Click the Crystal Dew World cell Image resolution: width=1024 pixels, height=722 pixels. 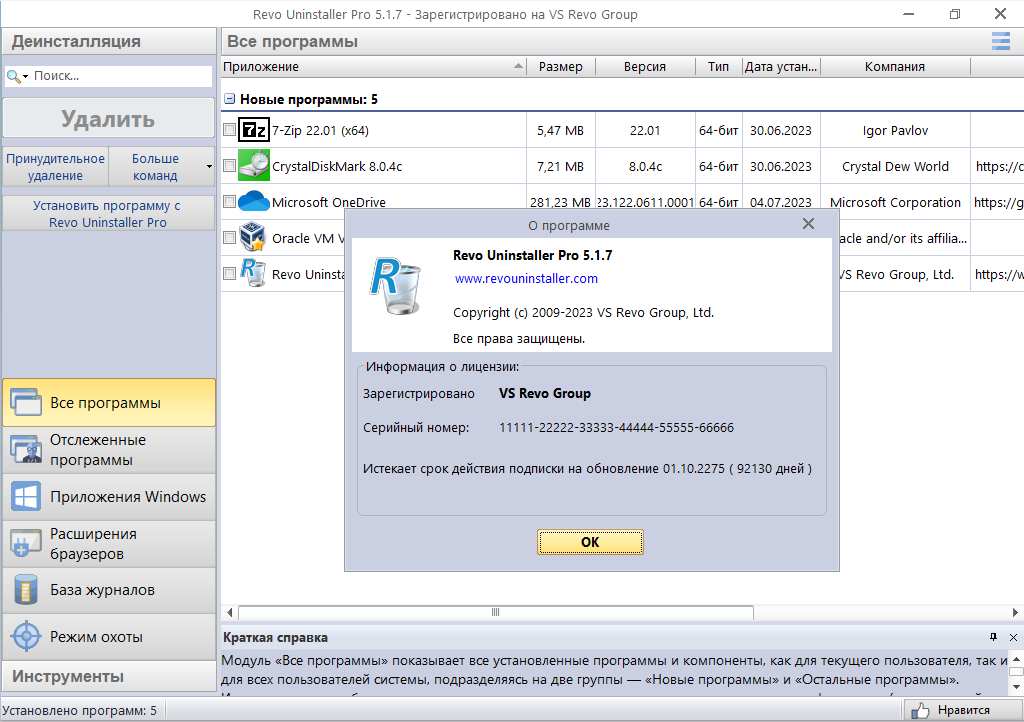coord(895,166)
